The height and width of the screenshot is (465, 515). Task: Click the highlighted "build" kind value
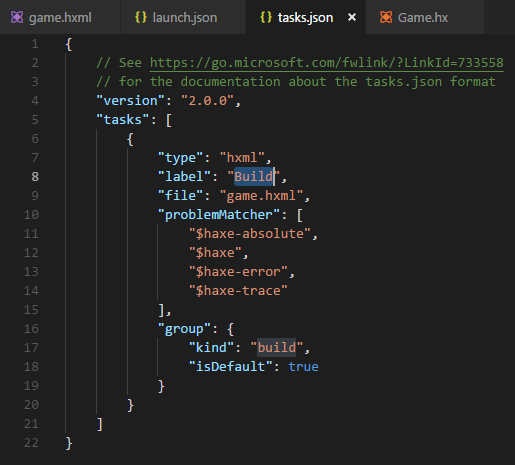coord(277,348)
